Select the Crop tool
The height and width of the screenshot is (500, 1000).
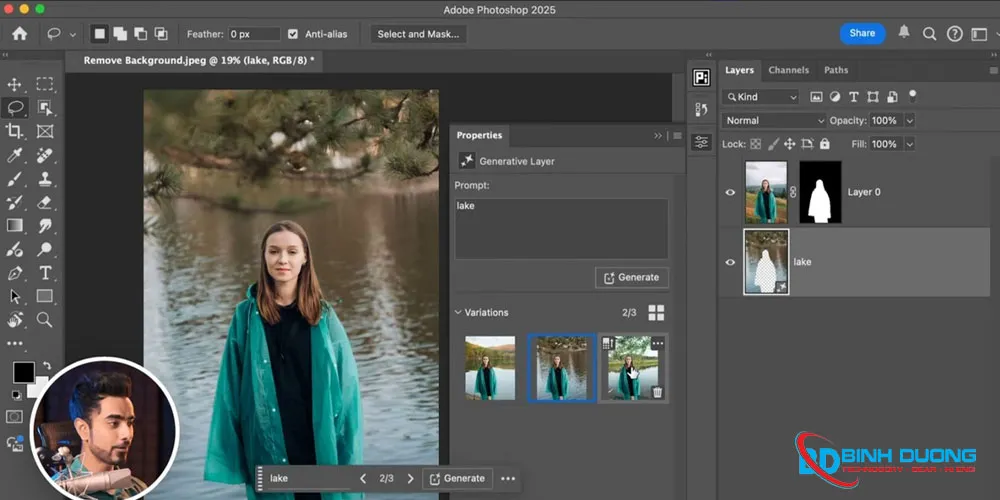(x=14, y=131)
